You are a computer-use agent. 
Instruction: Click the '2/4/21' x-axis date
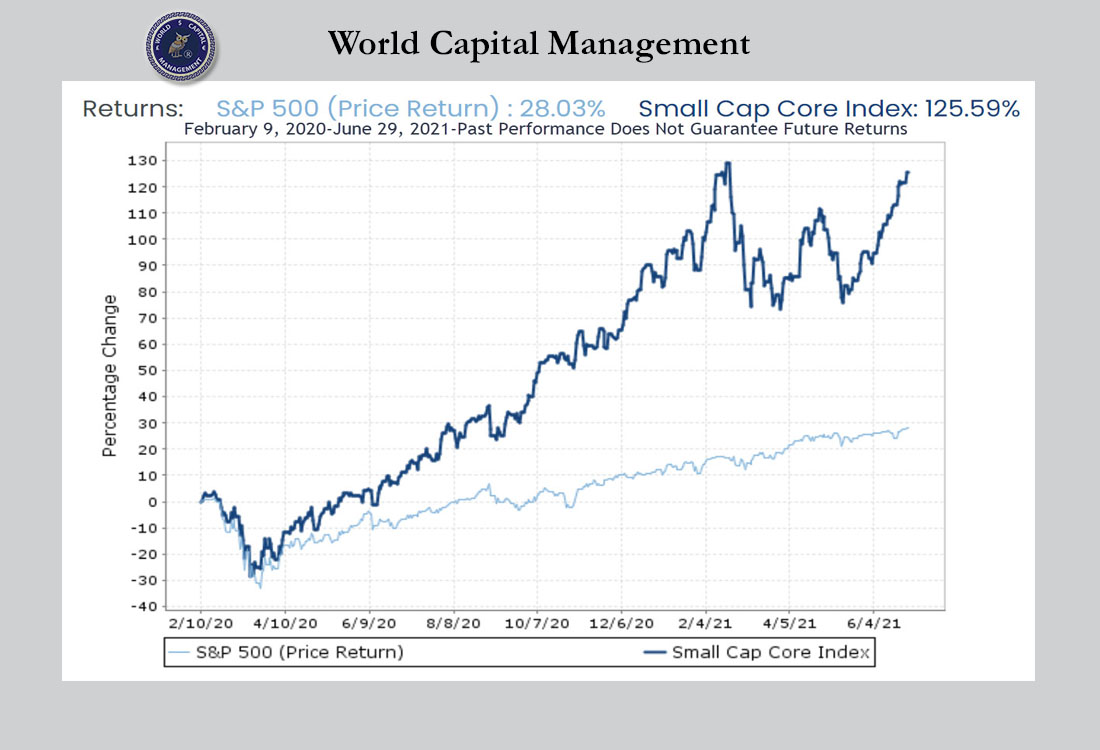[x=705, y=623]
